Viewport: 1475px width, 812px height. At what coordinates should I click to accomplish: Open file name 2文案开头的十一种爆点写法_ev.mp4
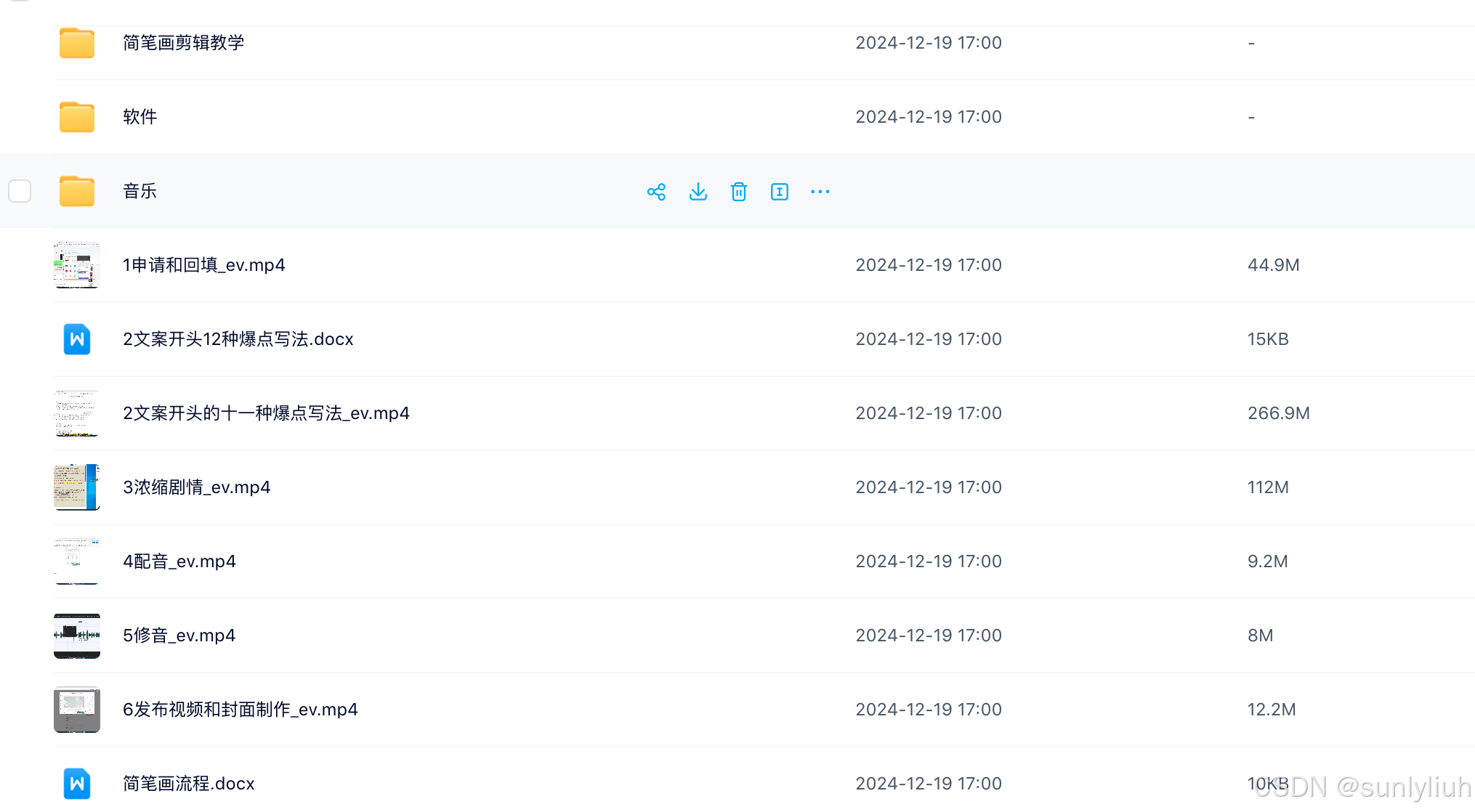pos(266,413)
